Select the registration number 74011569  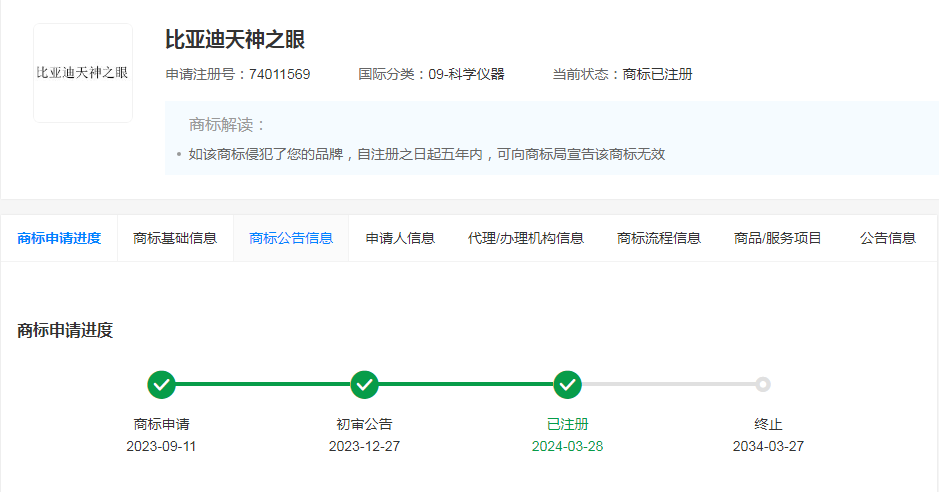(x=280, y=74)
